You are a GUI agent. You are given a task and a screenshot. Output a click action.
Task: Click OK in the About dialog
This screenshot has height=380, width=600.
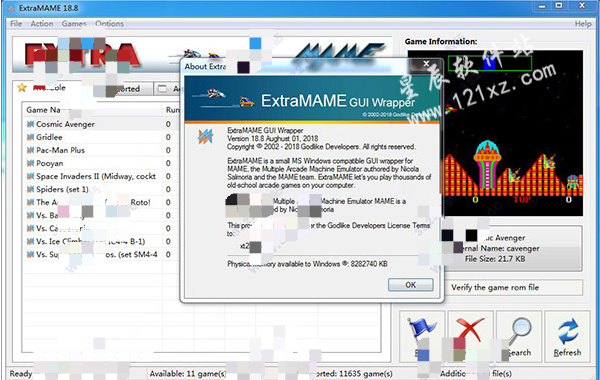[x=411, y=285]
